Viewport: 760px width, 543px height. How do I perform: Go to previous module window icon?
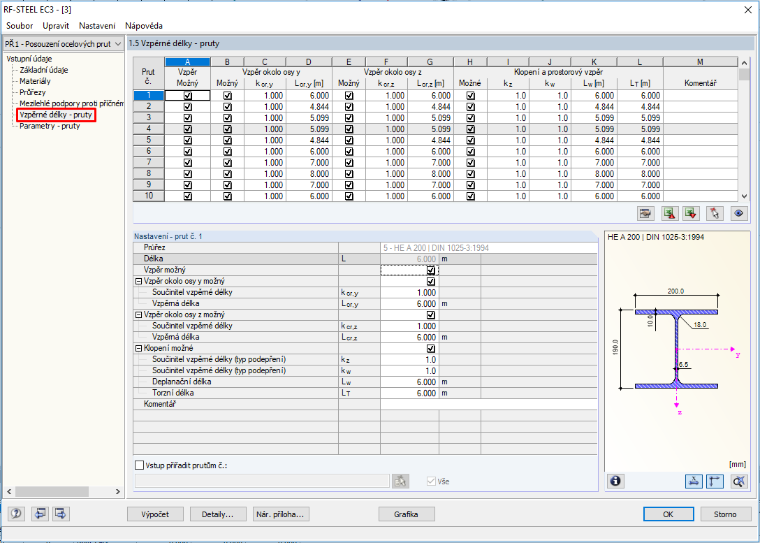click(x=40, y=513)
